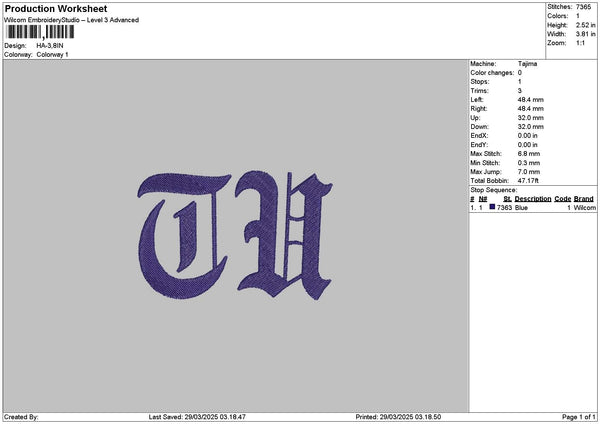Viewport: 600px width, 424px height.
Task: Click the Machine value Tajima
Action: [x=528, y=64]
